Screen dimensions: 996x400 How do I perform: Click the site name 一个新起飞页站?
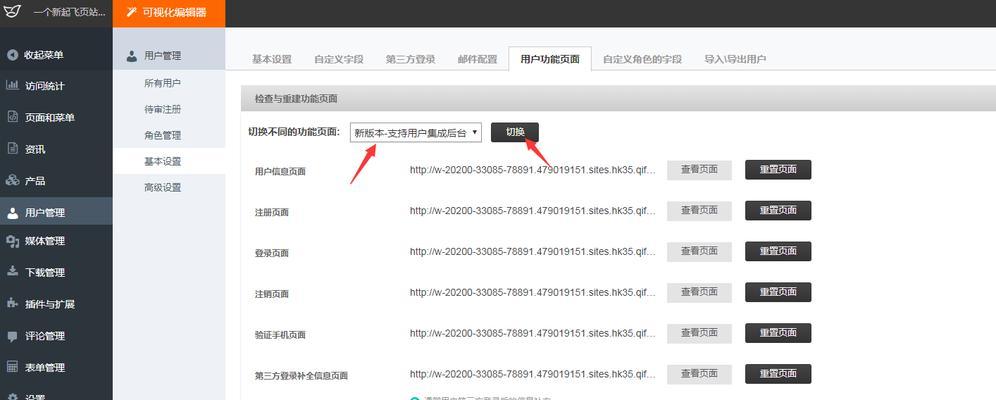[x=69, y=13]
